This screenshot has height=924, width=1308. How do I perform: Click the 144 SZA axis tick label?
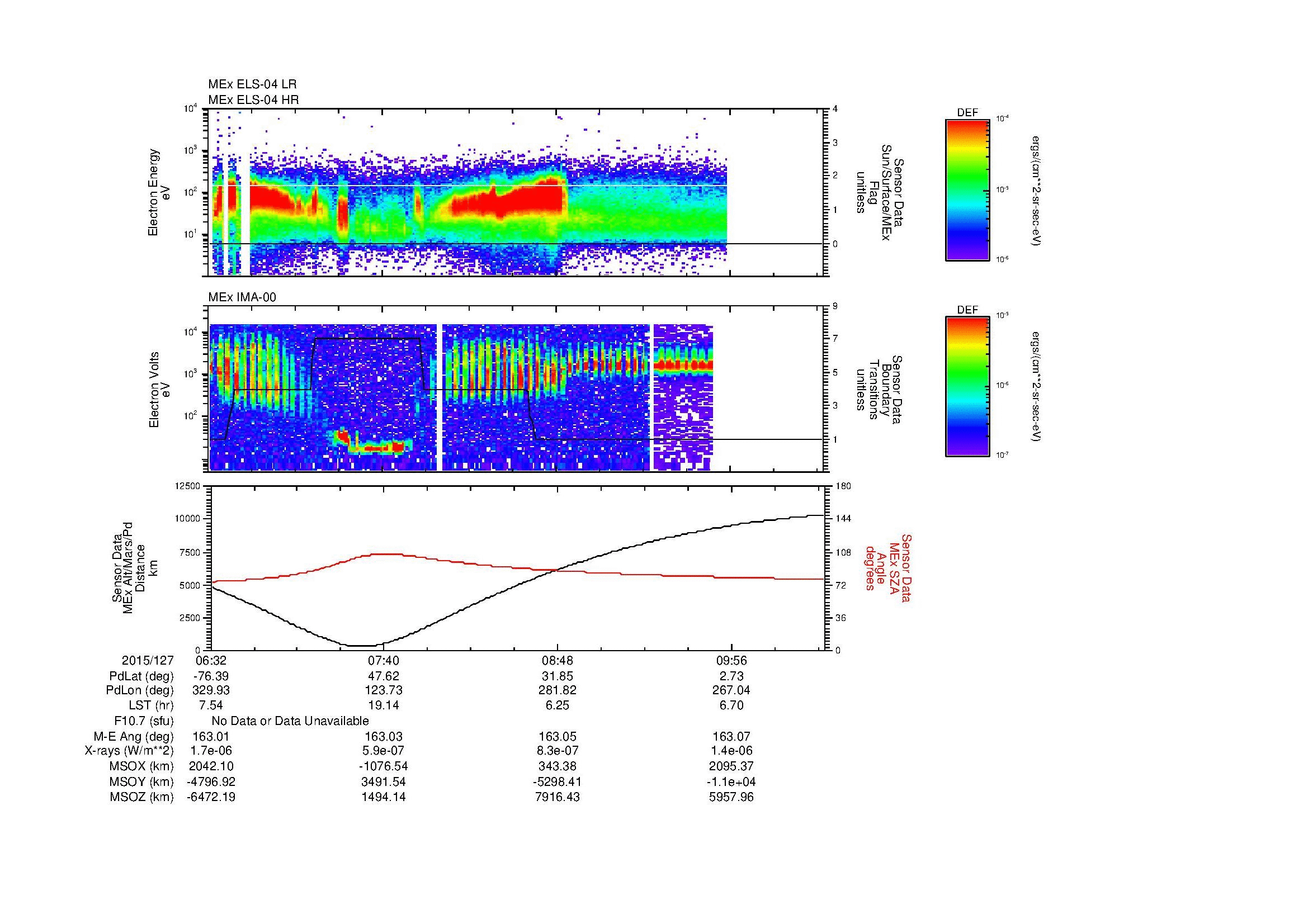[843, 519]
